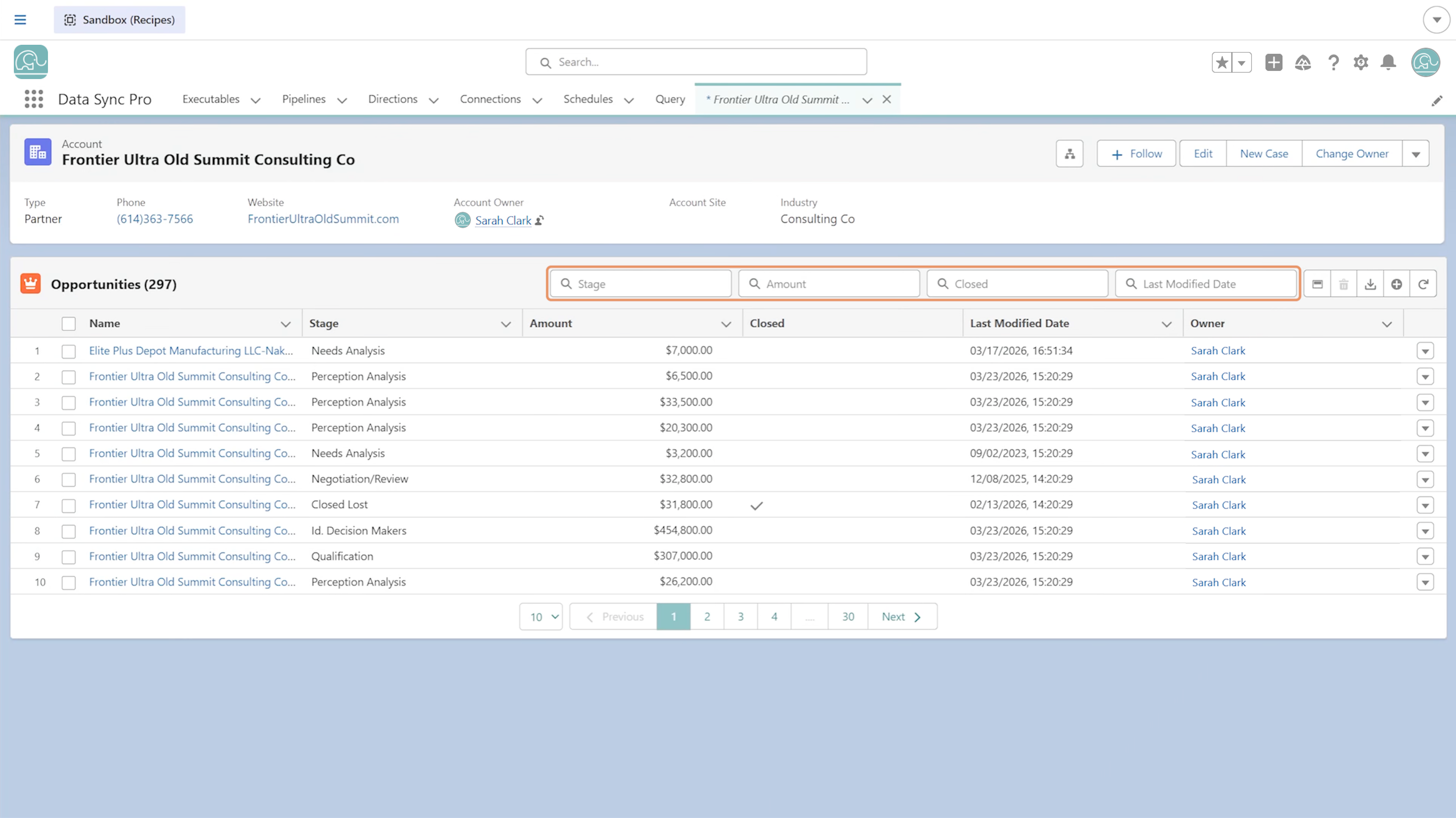Select the checkbox in row 5
This screenshot has height=818, width=1456.
(68, 454)
